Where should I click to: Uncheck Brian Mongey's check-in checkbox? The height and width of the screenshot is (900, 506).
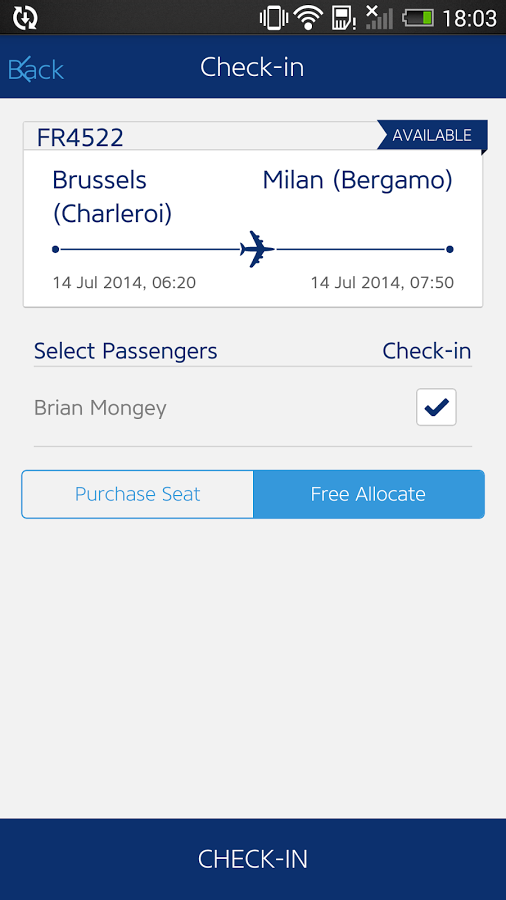(436, 408)
